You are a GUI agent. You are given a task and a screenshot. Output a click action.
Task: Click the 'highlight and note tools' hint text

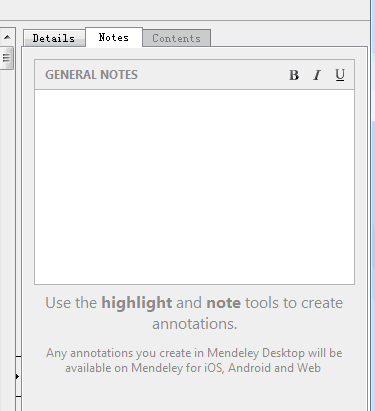[x=194, y=313]
